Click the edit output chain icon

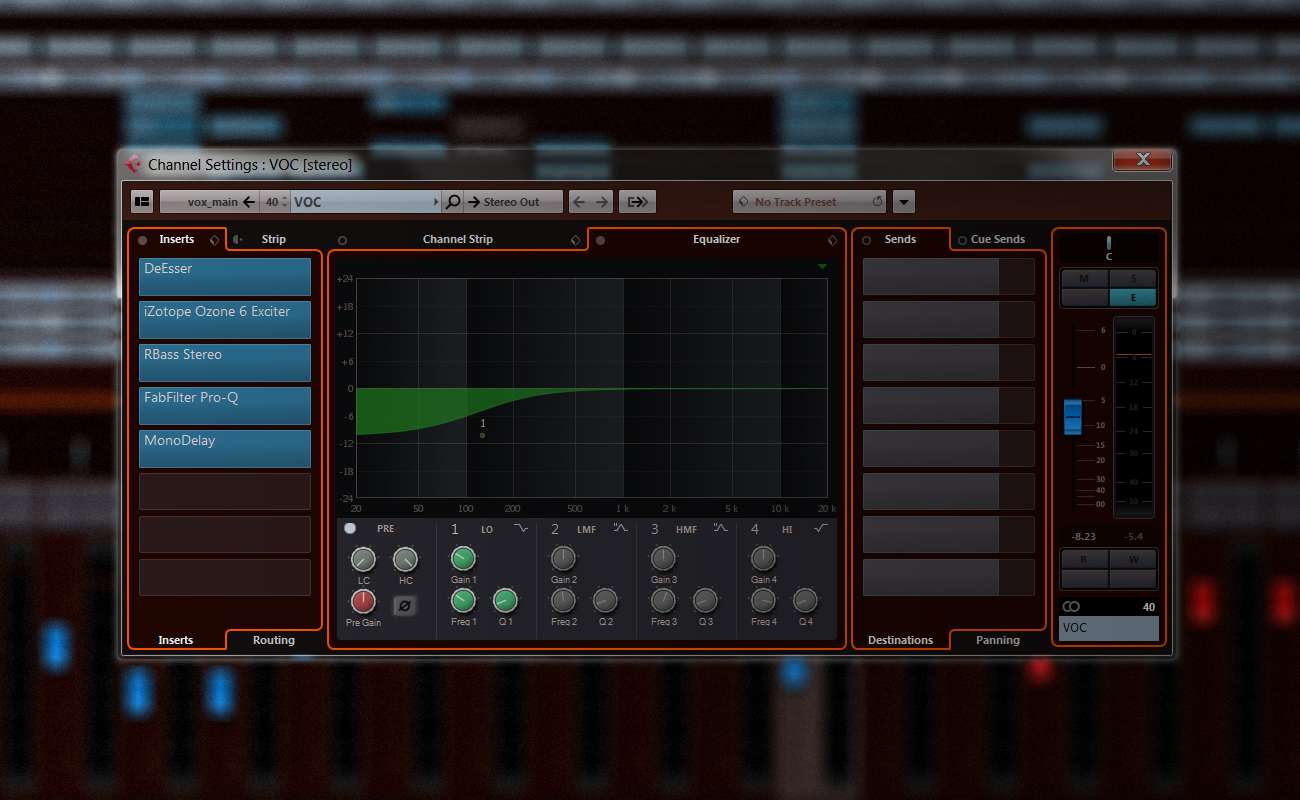coord(637,202)
